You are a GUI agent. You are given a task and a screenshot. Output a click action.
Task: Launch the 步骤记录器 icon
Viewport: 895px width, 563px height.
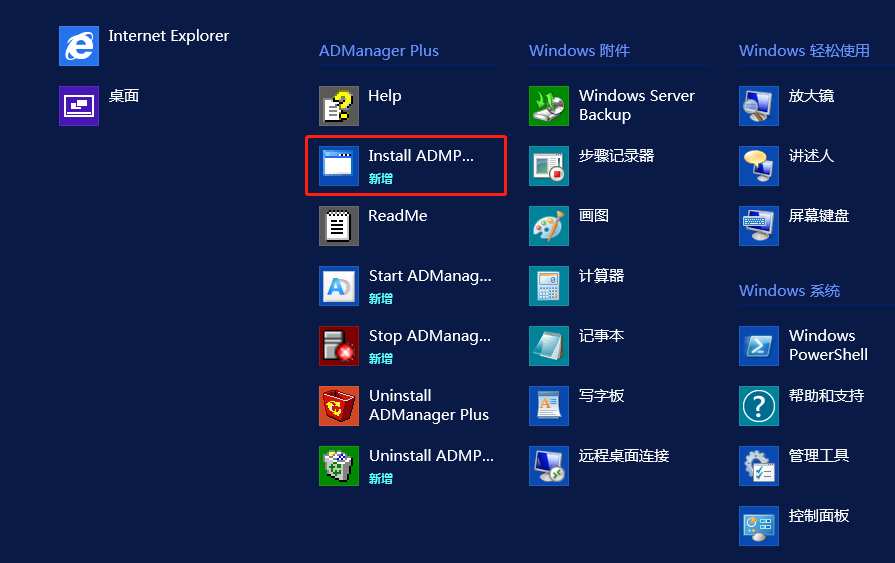point(549,166)
